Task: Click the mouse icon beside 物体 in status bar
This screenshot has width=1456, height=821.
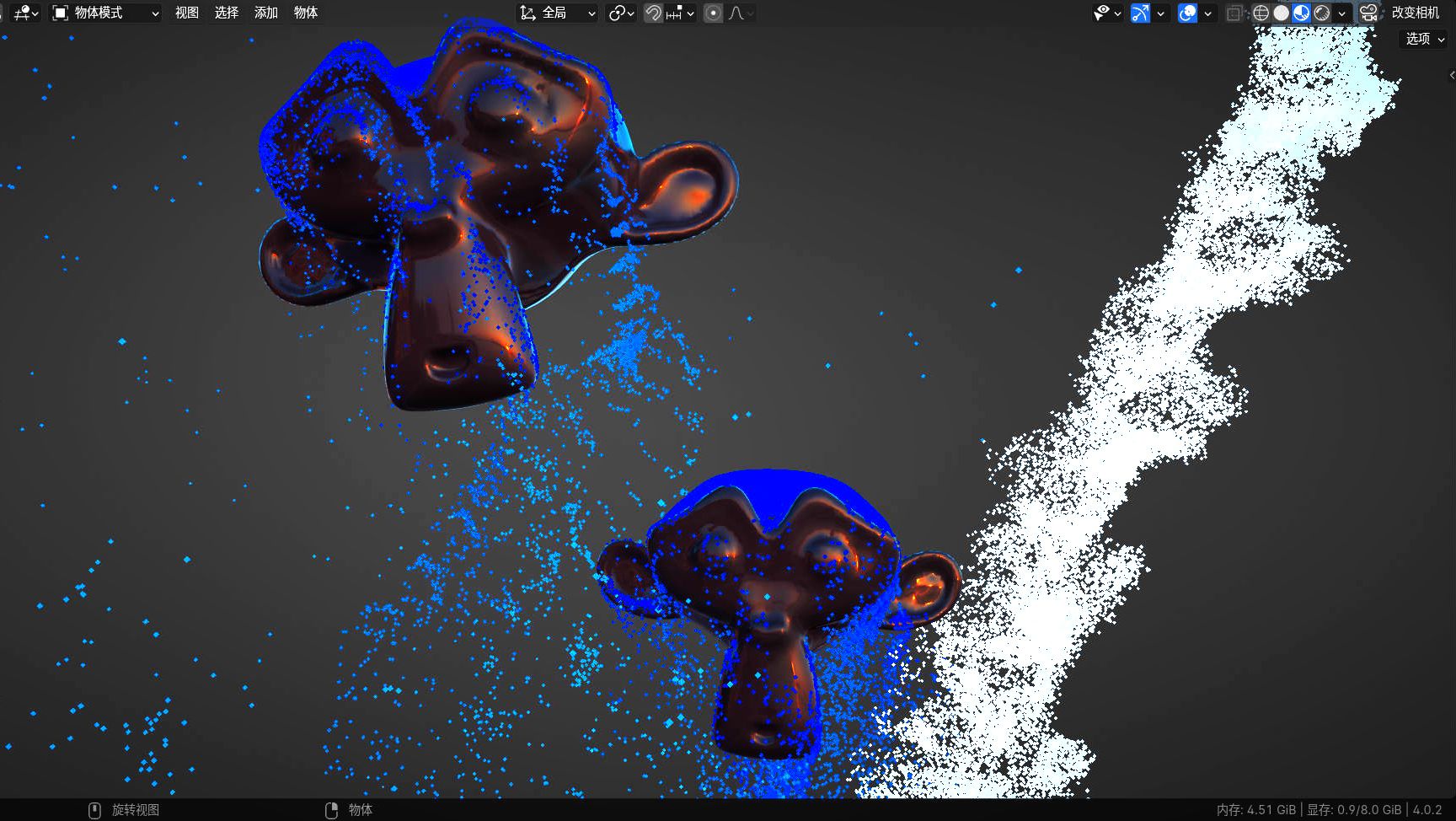Action: tap(331, 810)
